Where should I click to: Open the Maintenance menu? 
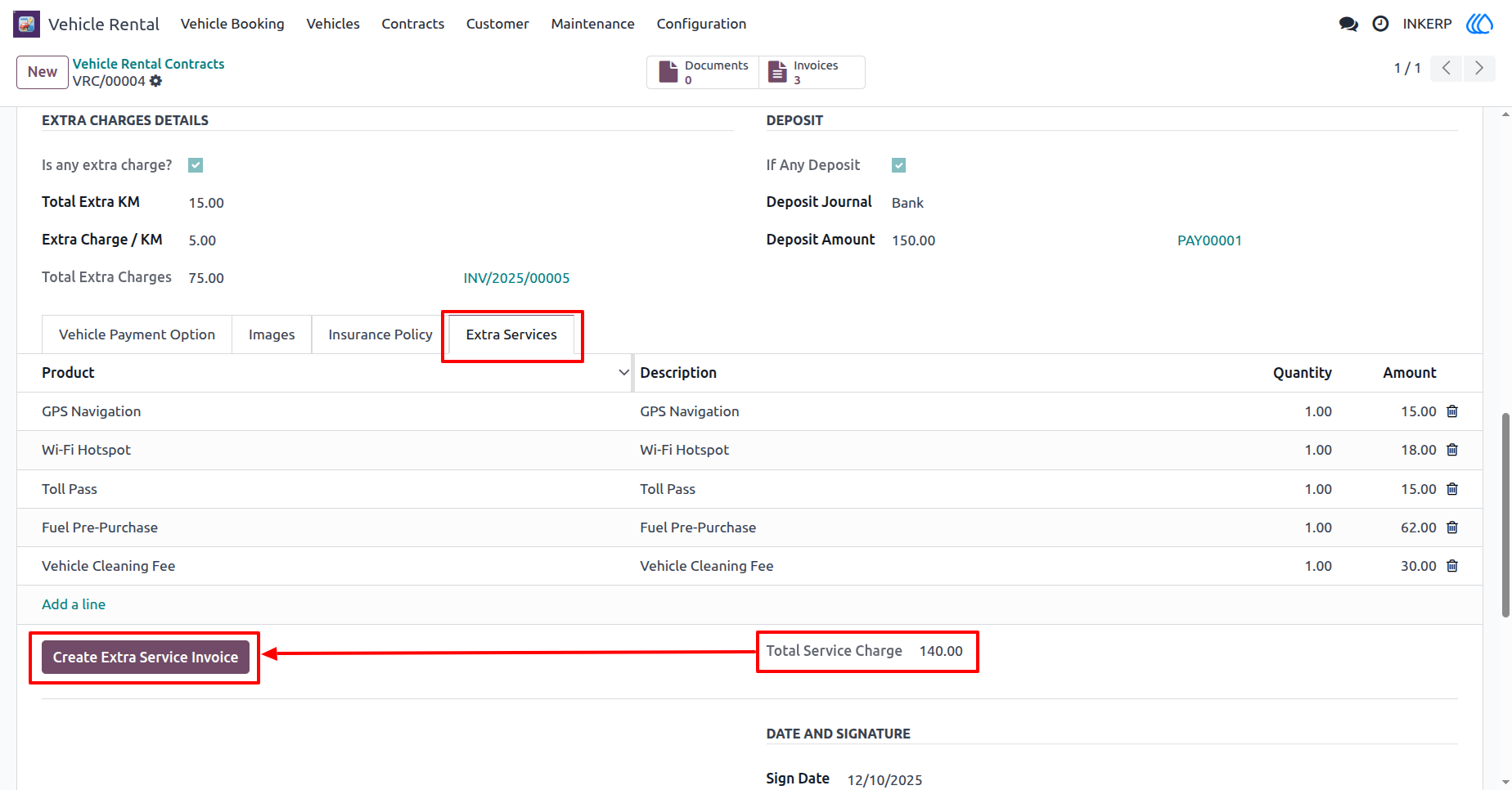(592, 24)
